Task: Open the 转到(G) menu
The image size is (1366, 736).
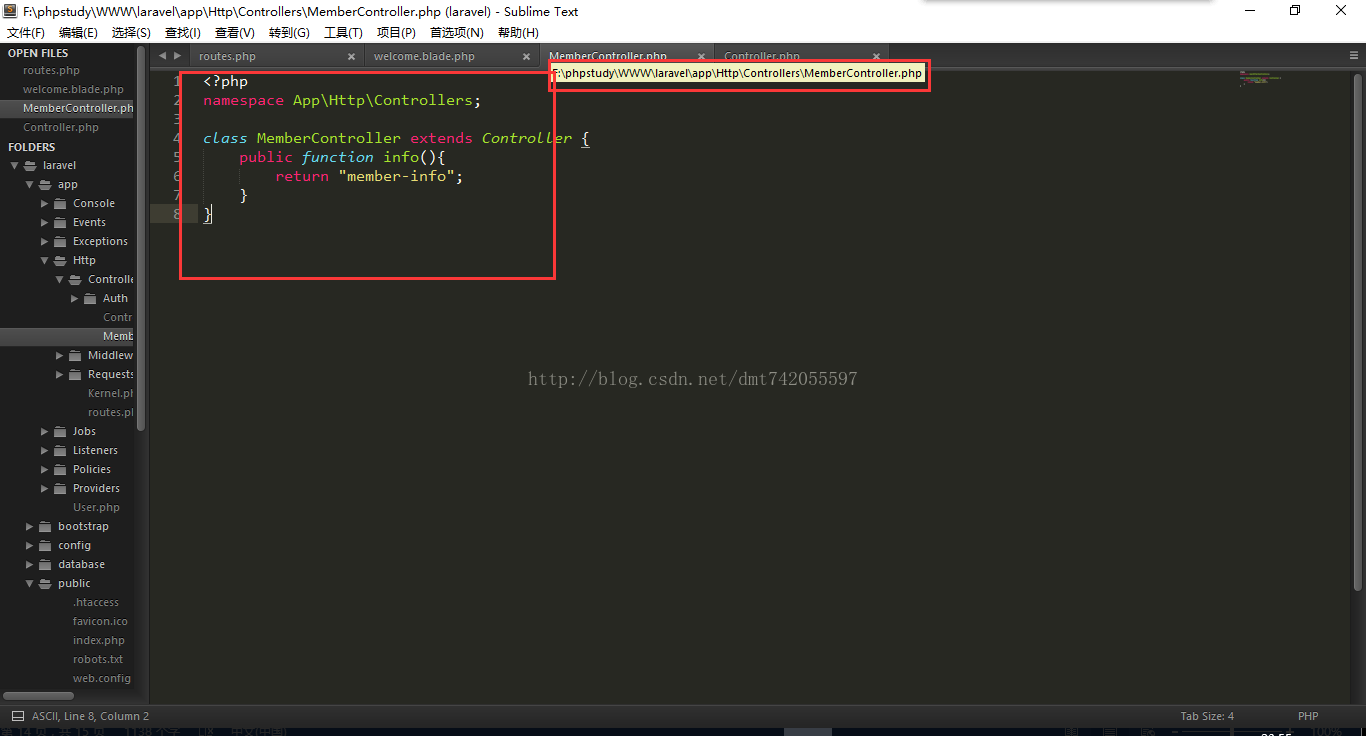Action: point(289,33)
